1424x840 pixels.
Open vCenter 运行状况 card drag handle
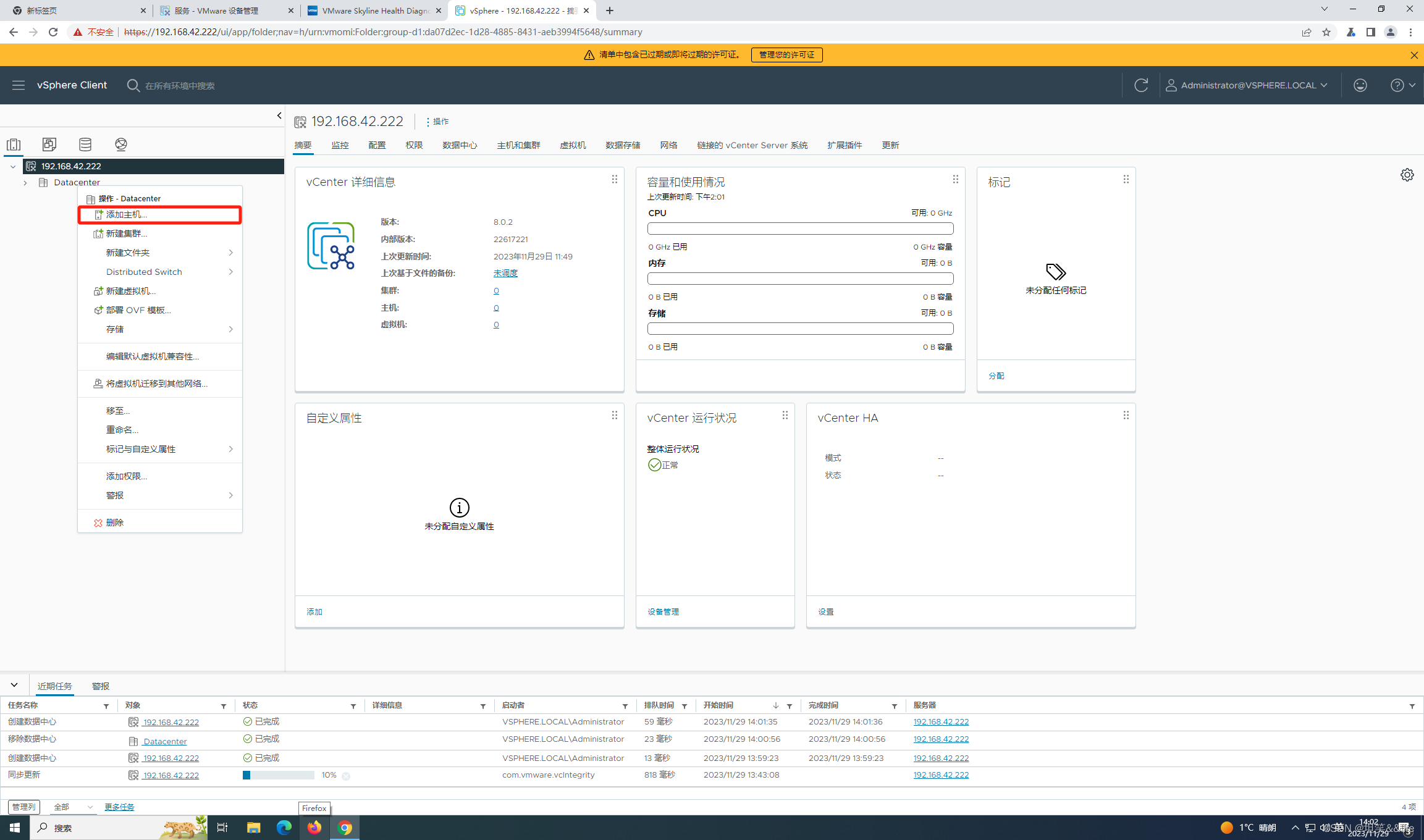[x=785, y=415]
